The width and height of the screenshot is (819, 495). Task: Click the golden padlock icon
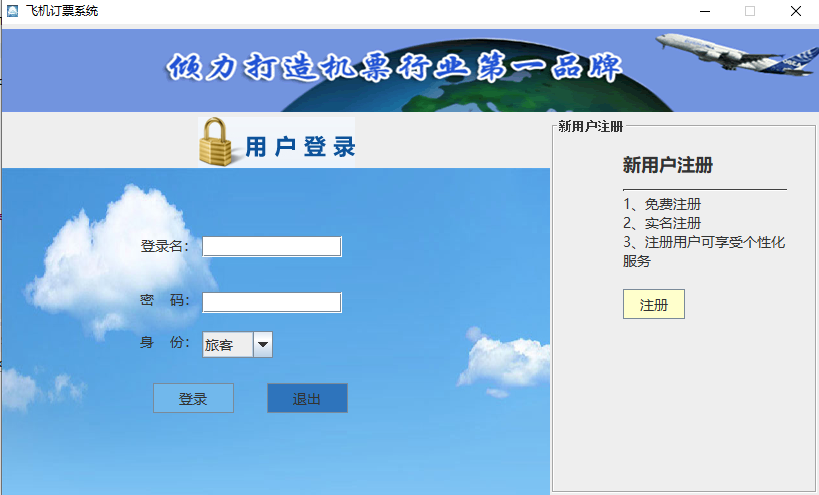click(x=215, y=142)
